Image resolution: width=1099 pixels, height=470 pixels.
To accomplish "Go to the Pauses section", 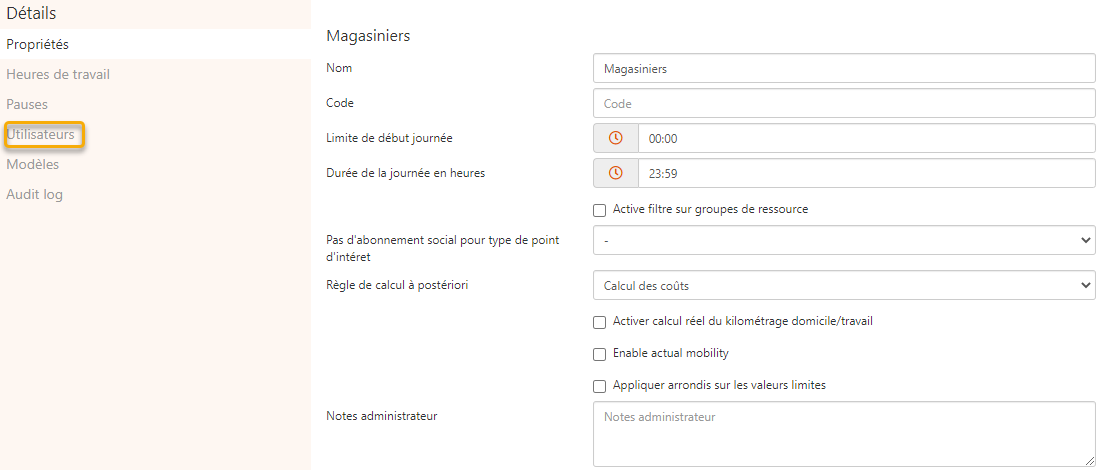I will point(27,104).
